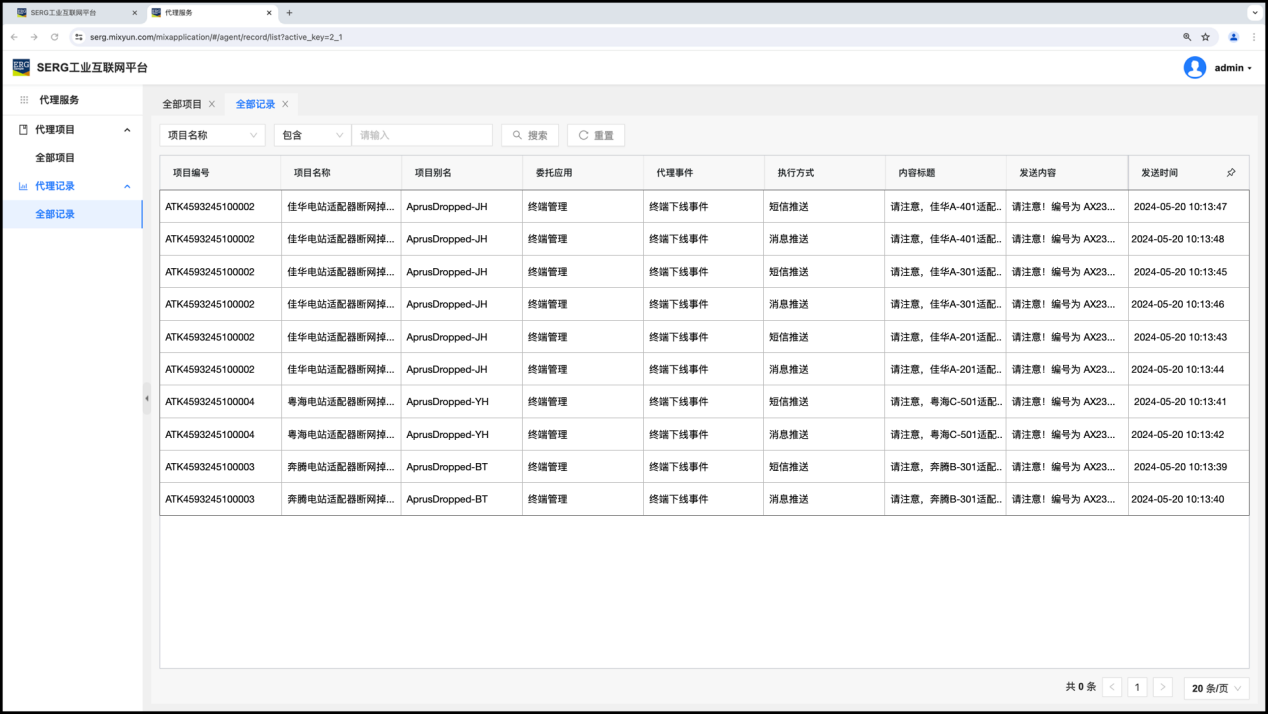Click the 请输入 search input field

click(421, 135)
